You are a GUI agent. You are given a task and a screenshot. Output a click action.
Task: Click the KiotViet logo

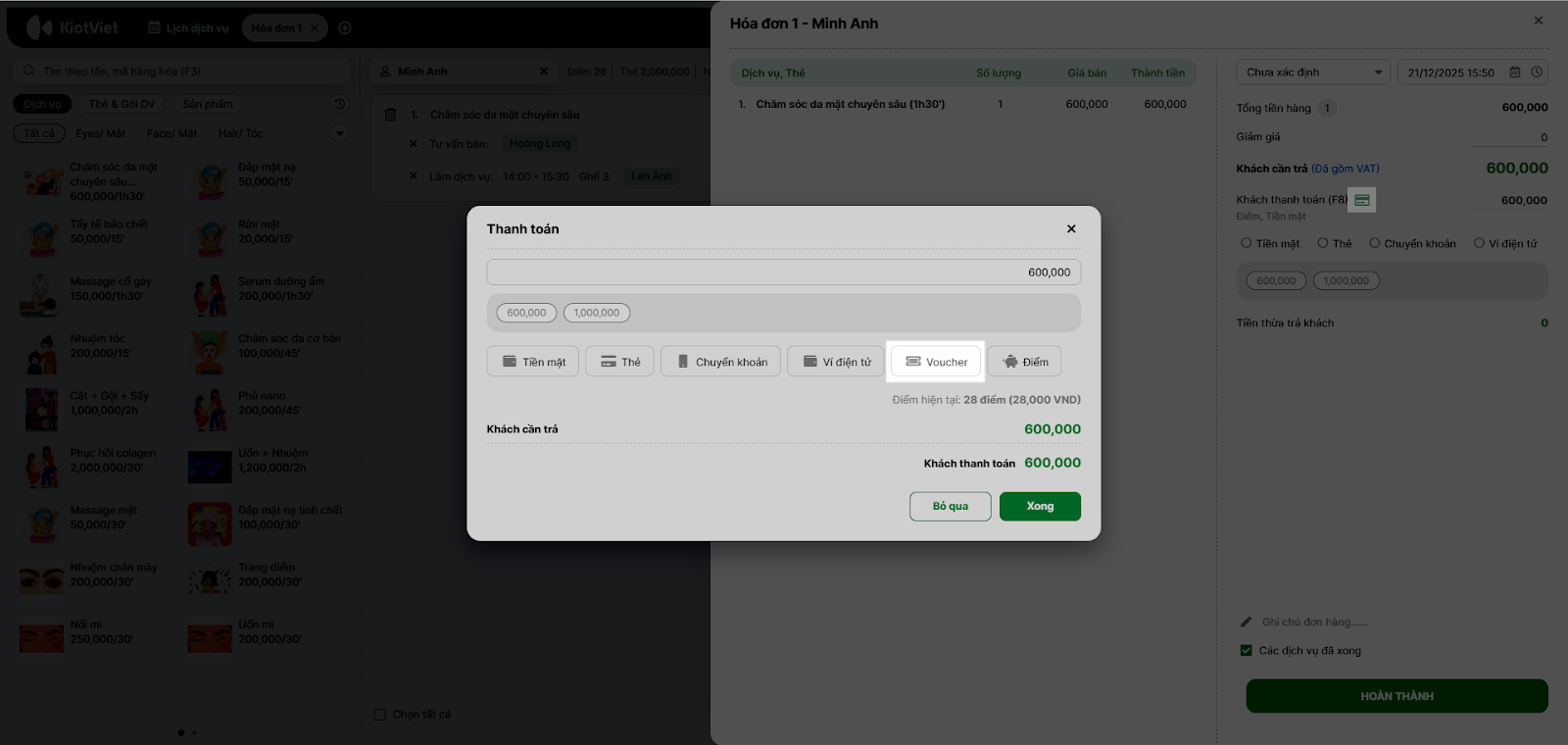coord(72,27)
